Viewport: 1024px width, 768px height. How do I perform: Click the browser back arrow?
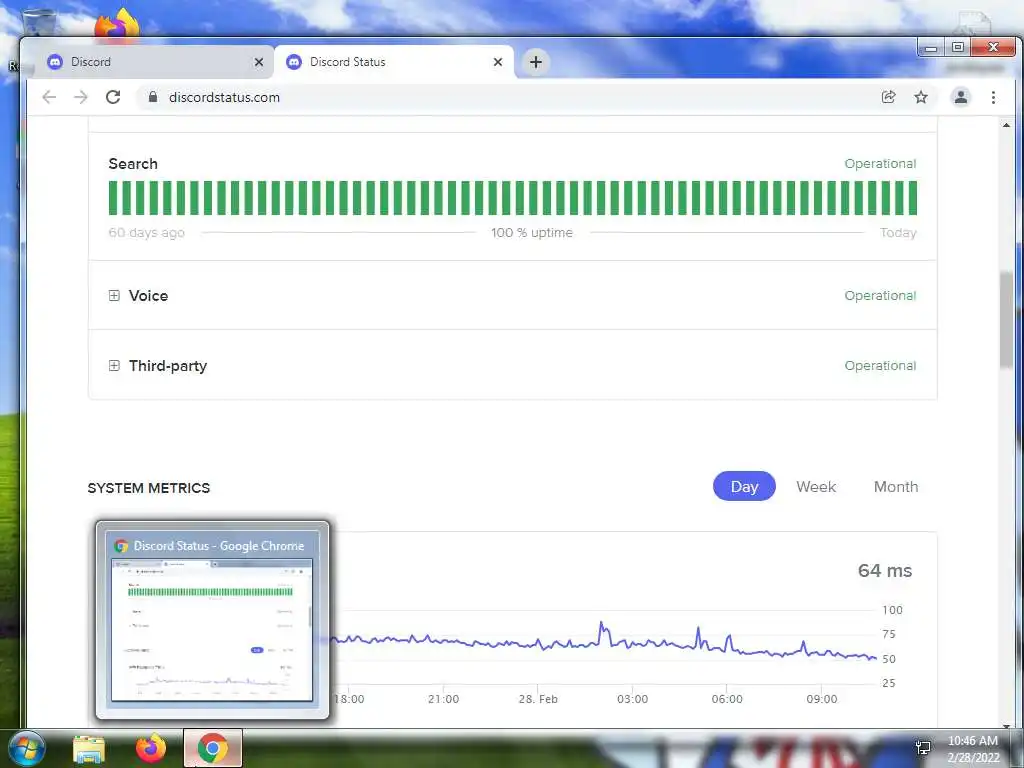49,97
